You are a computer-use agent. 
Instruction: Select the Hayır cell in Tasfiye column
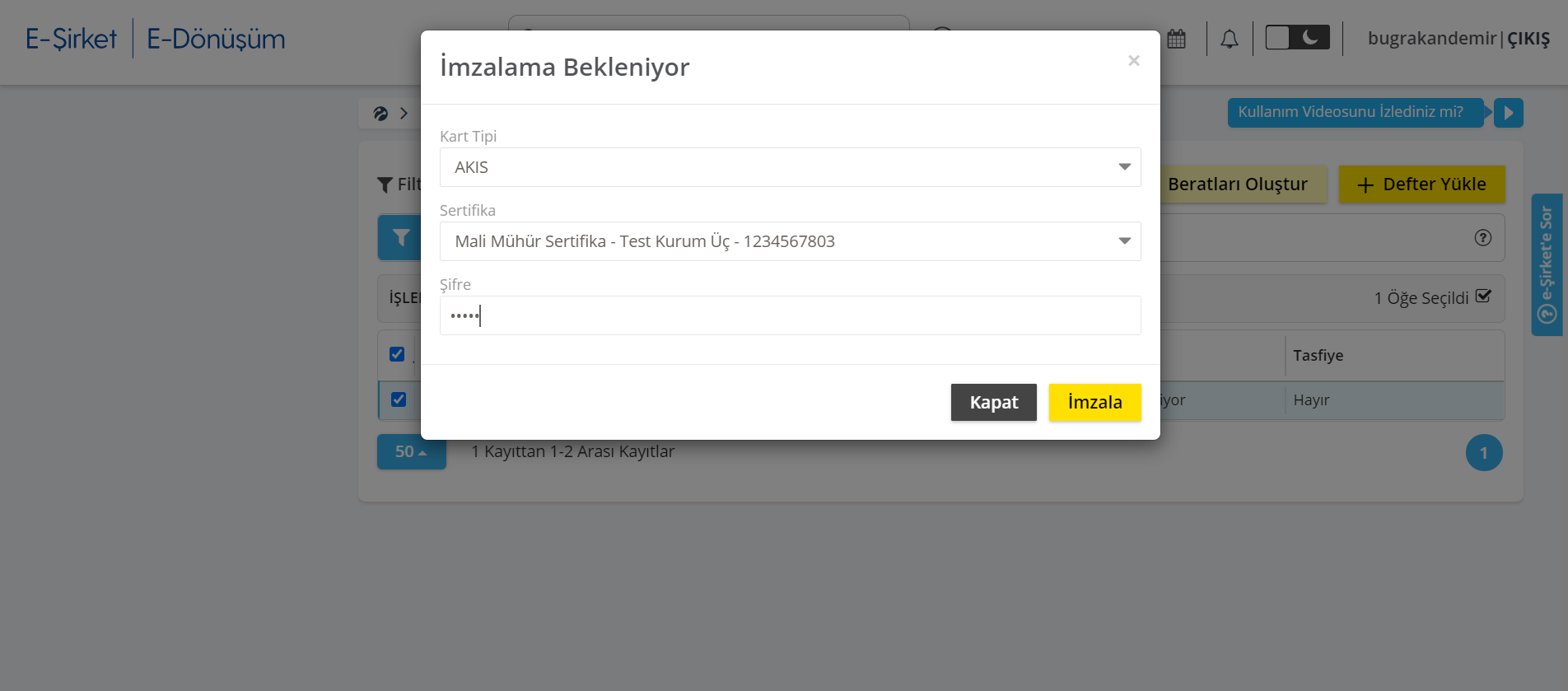pyautogui.click(x=1311, y=400)
